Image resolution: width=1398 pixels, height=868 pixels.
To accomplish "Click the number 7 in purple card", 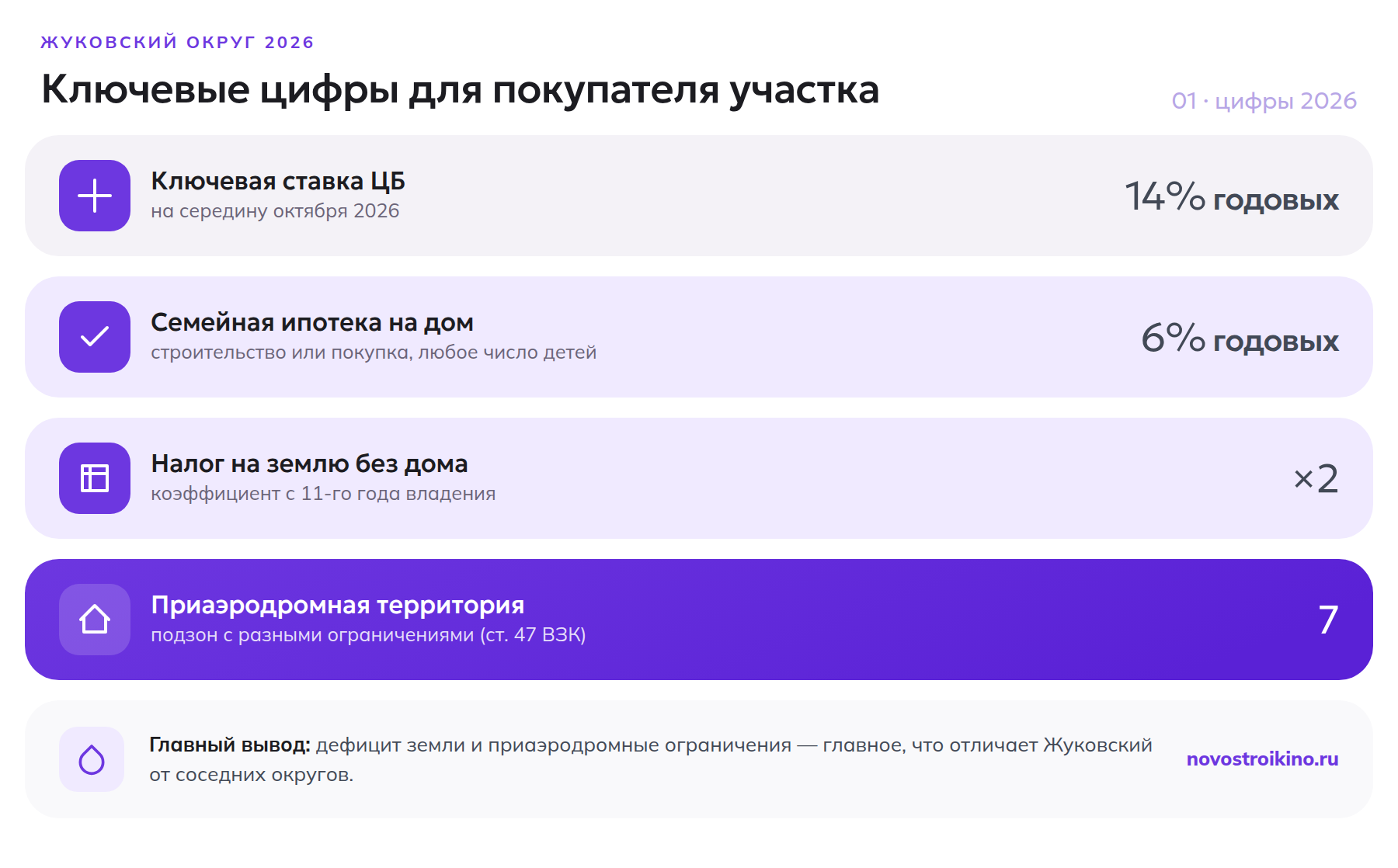I will point(1328,620).
